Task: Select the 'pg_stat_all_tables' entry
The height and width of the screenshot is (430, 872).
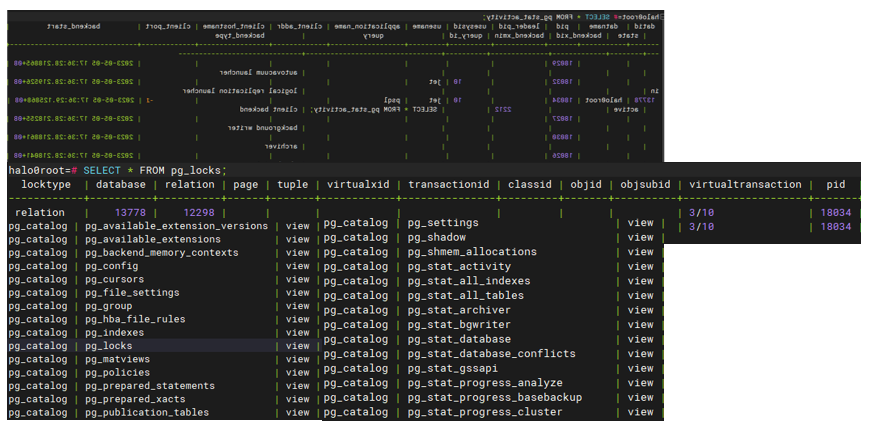Action: [465, 295]
